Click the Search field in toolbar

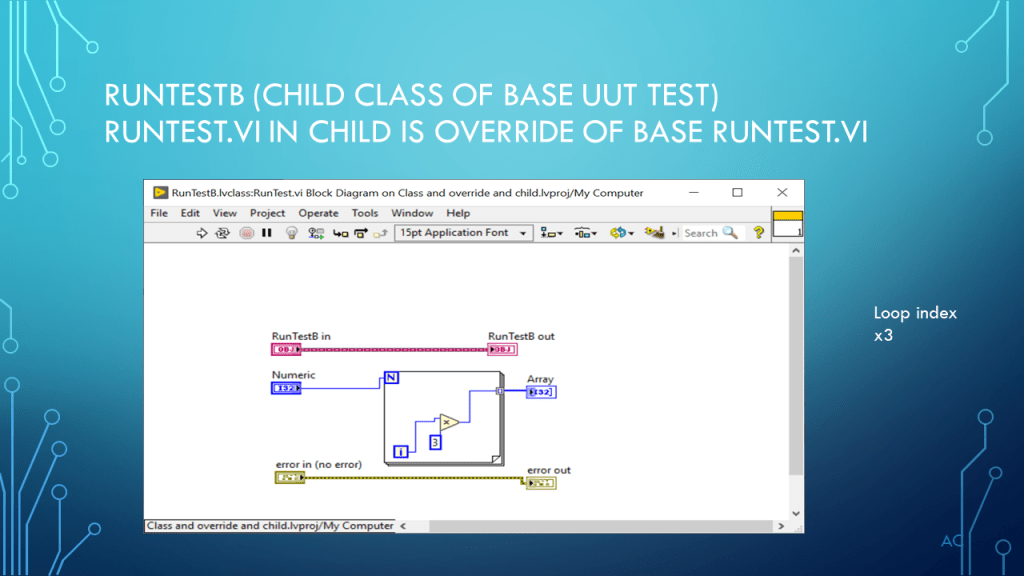click(710, 233)
